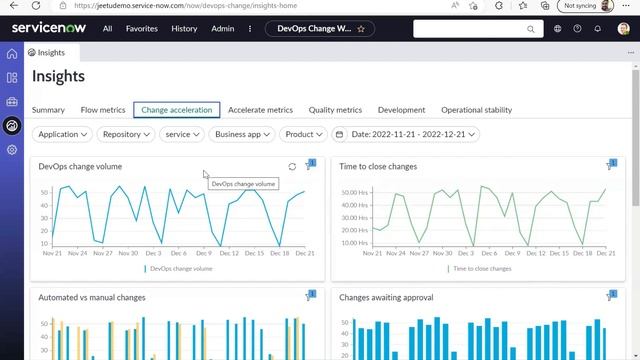Click the browser back arrow

14,6
